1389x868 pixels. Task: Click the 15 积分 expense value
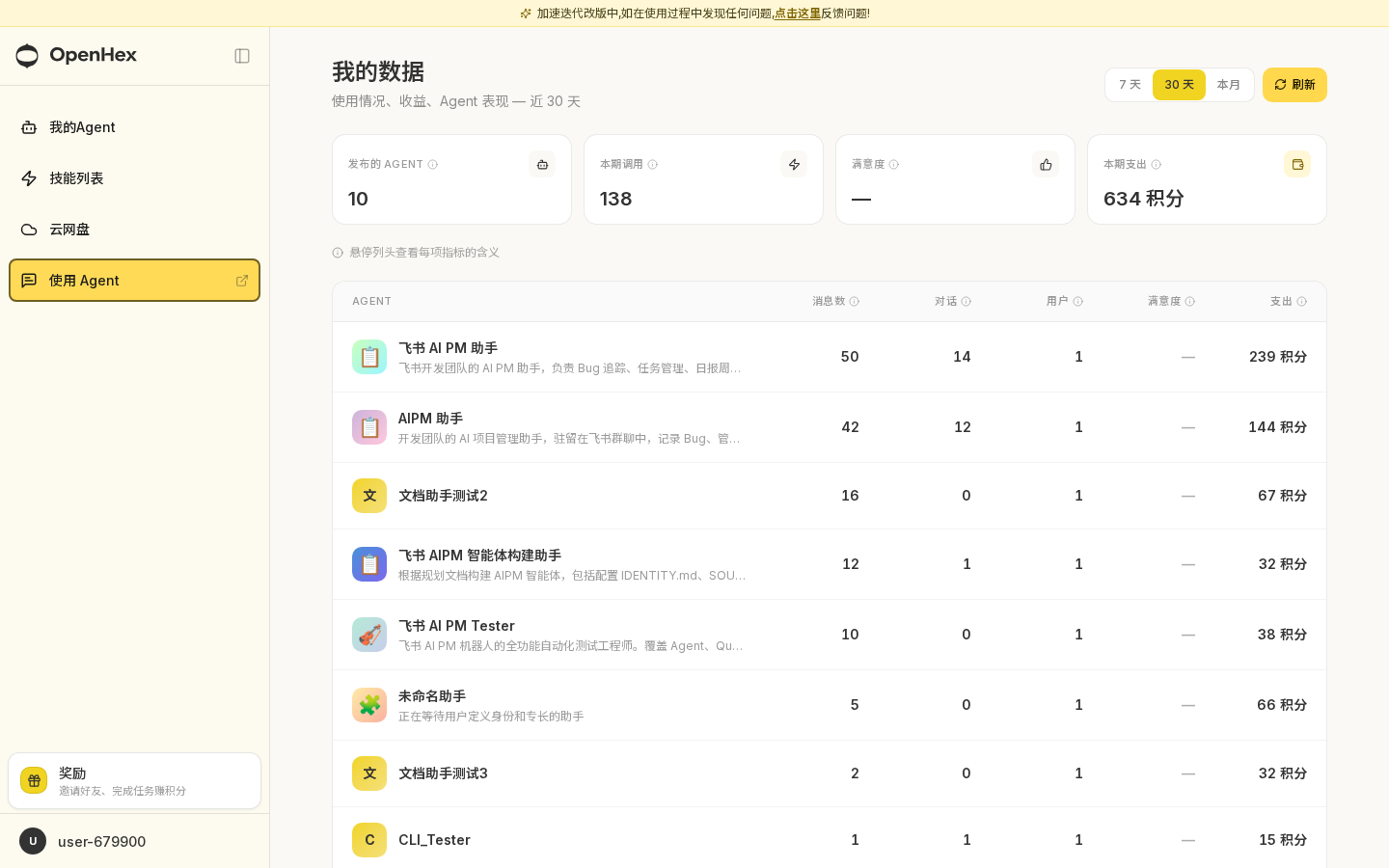pyautogui.click(x=1283, y=840)
